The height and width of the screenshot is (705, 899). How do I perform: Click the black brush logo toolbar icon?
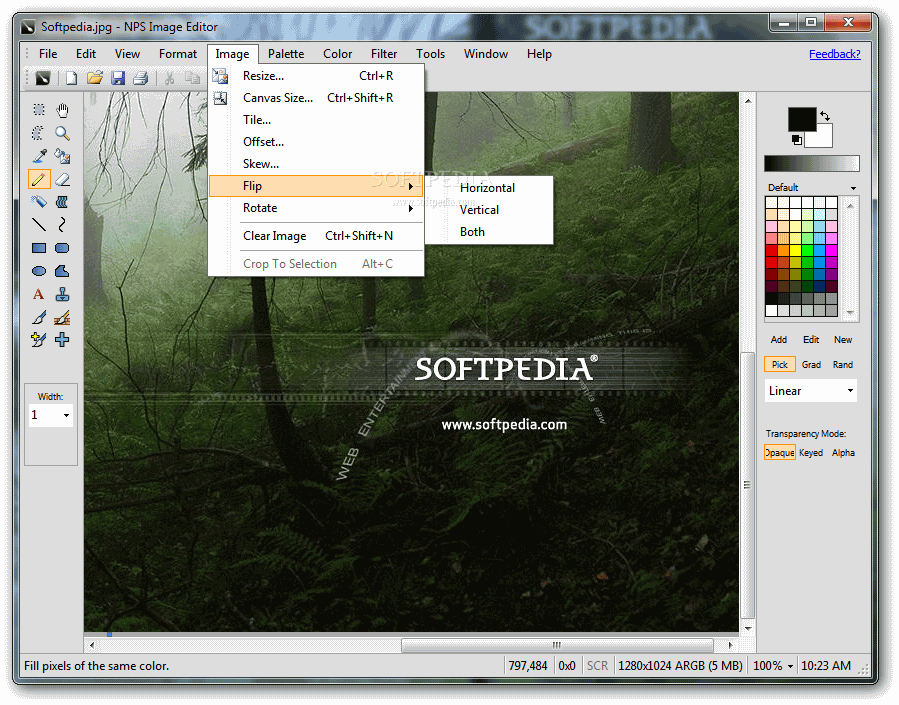pyautogui.click(x=43, y=78)
